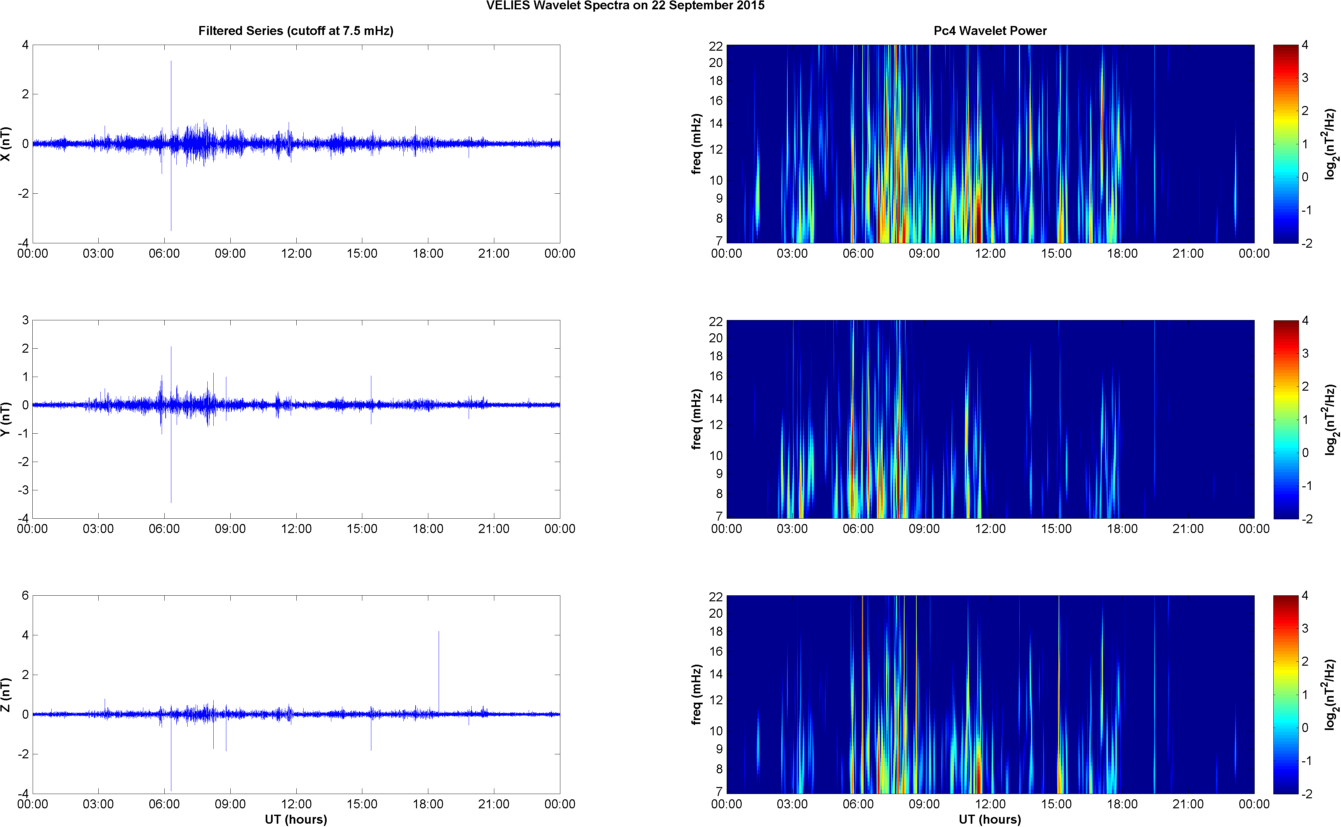Click the log2 unit label beside top colorbar
Image resolution: width=1341 pixels, height=827 pixels.
click(x=1330, y=143)
